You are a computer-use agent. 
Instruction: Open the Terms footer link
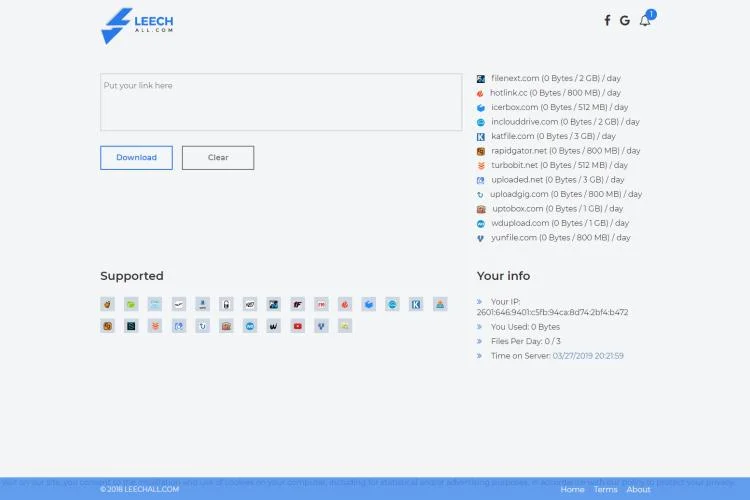[605, 489]
